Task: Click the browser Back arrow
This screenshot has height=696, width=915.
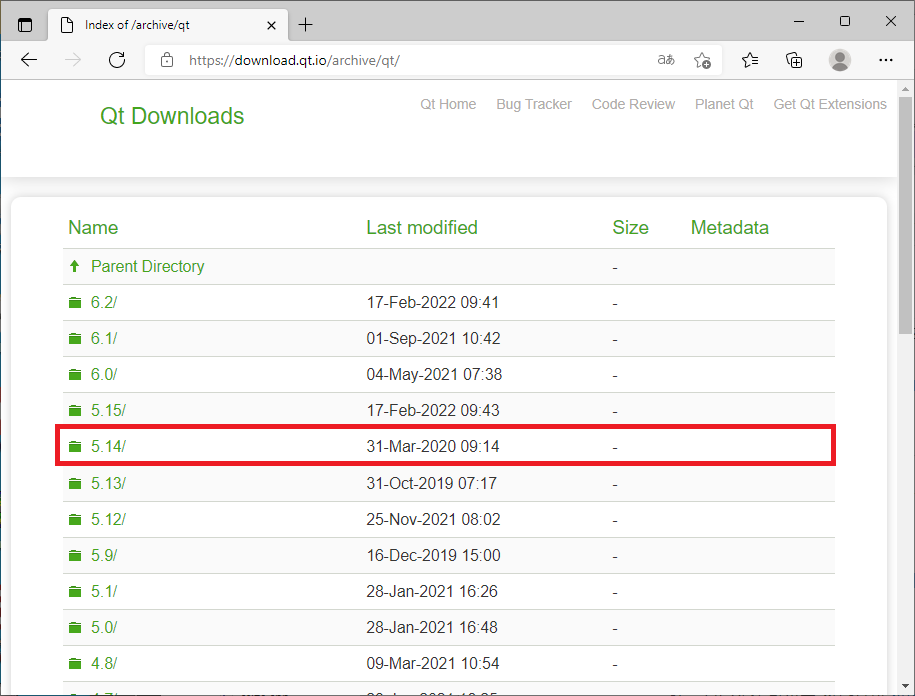Action: [29, 60]
